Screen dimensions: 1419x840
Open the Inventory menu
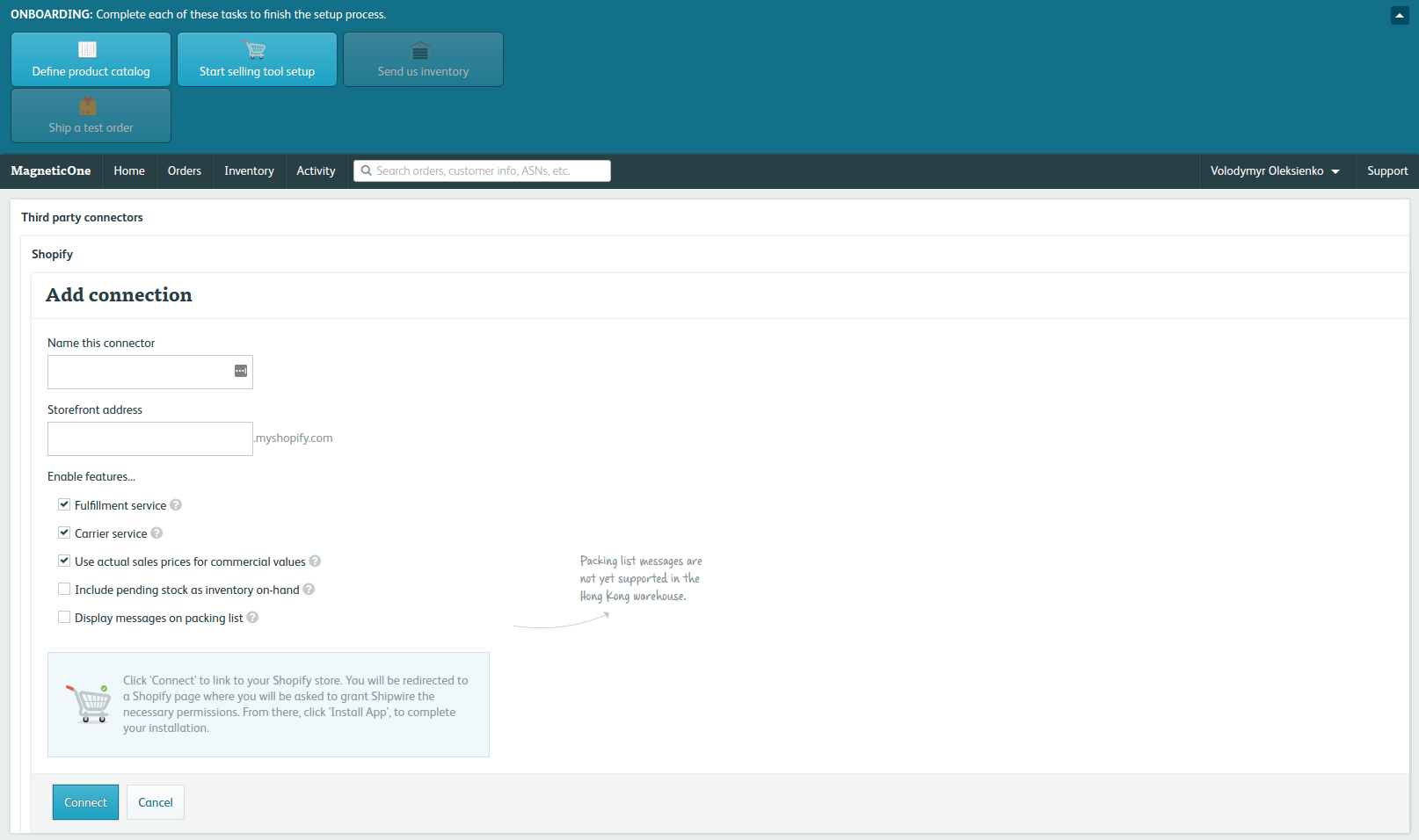tap(249, 171)
